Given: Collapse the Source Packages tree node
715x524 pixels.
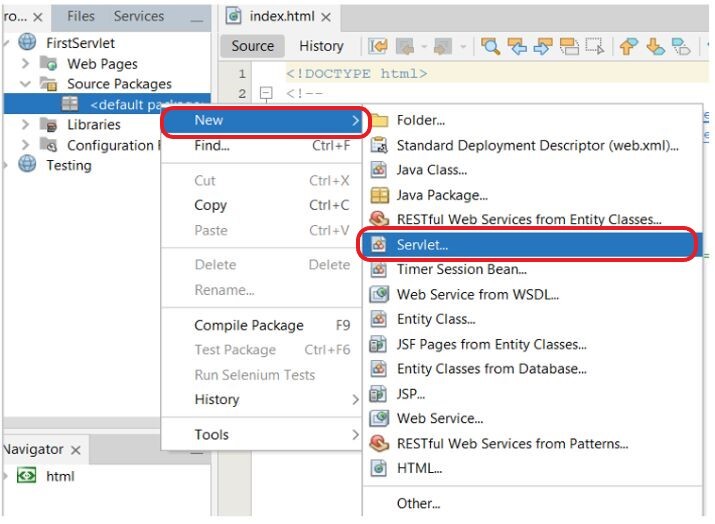Looking at the screenshot, I should (26, 84).
